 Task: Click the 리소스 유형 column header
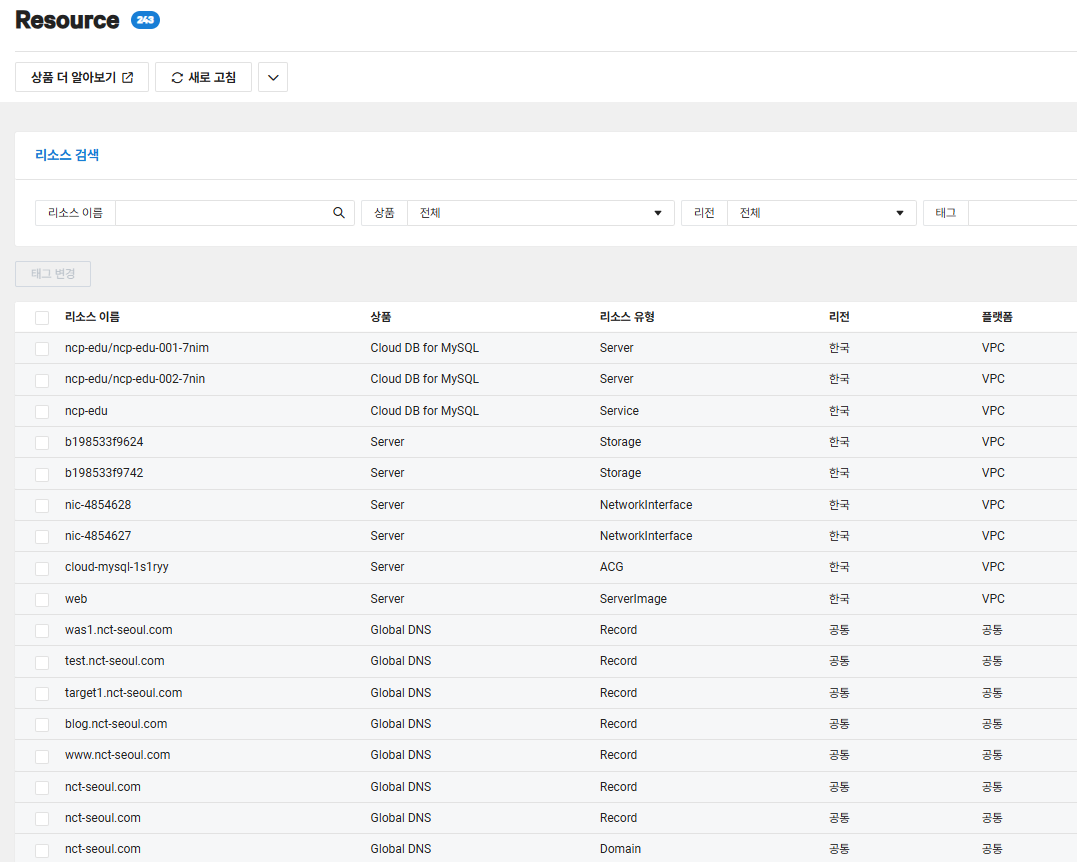tap(627, 317)
